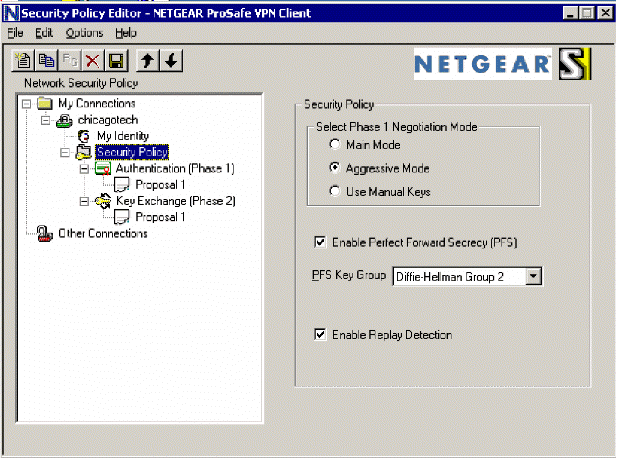Open the Options menu
Viewport: 618px width, 459px height.
coord(84,33)
